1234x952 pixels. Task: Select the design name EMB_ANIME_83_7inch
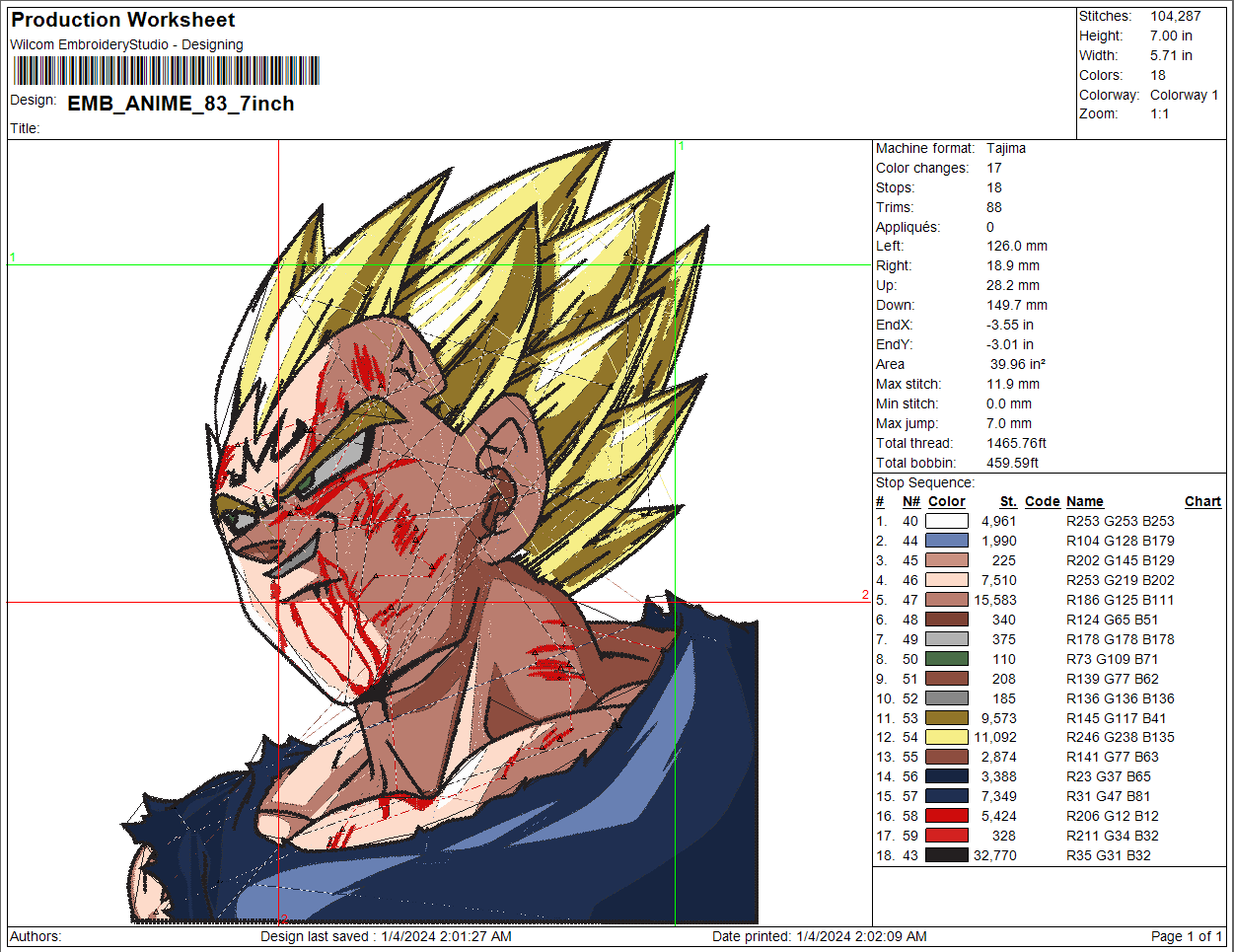[x=181, y=104]
